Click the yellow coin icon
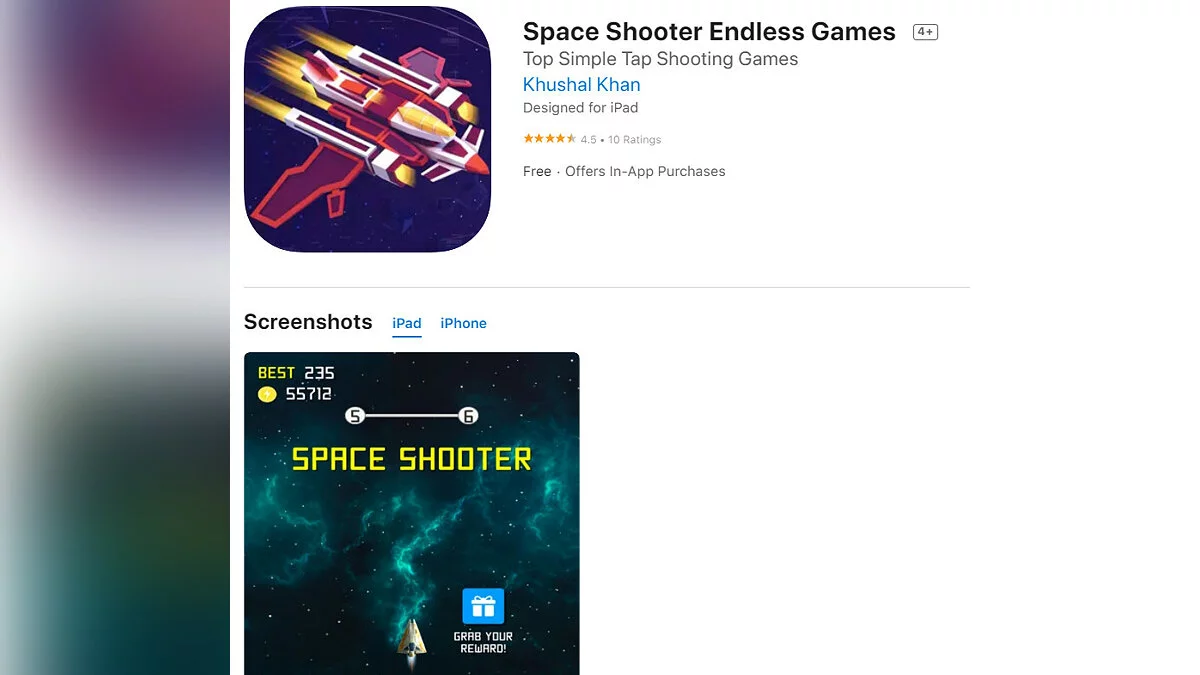This screenshot has height=675, width=1200. click(x=267, y=394)
